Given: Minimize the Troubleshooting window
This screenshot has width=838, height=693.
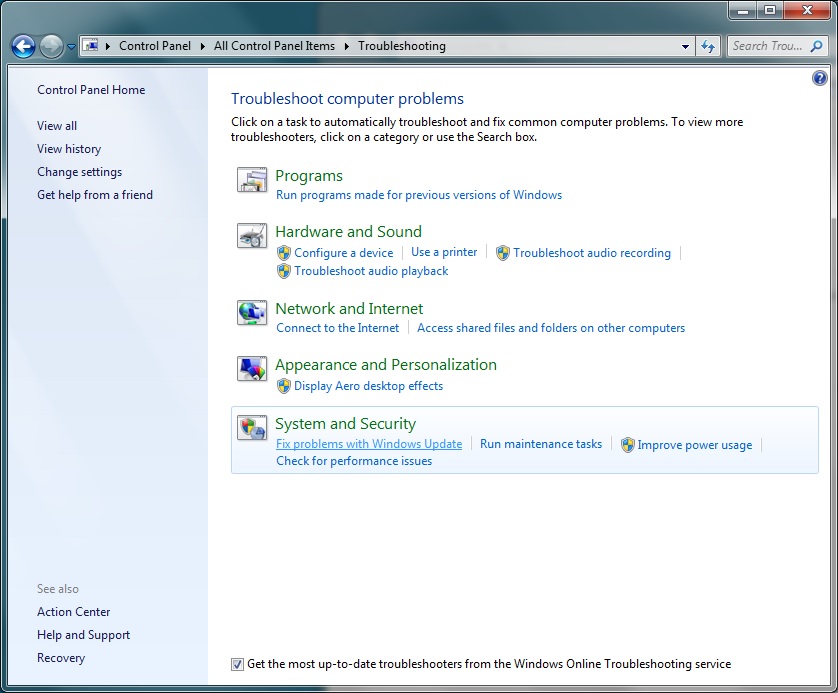Looking at the screenshot, I should tap(743, 10).
